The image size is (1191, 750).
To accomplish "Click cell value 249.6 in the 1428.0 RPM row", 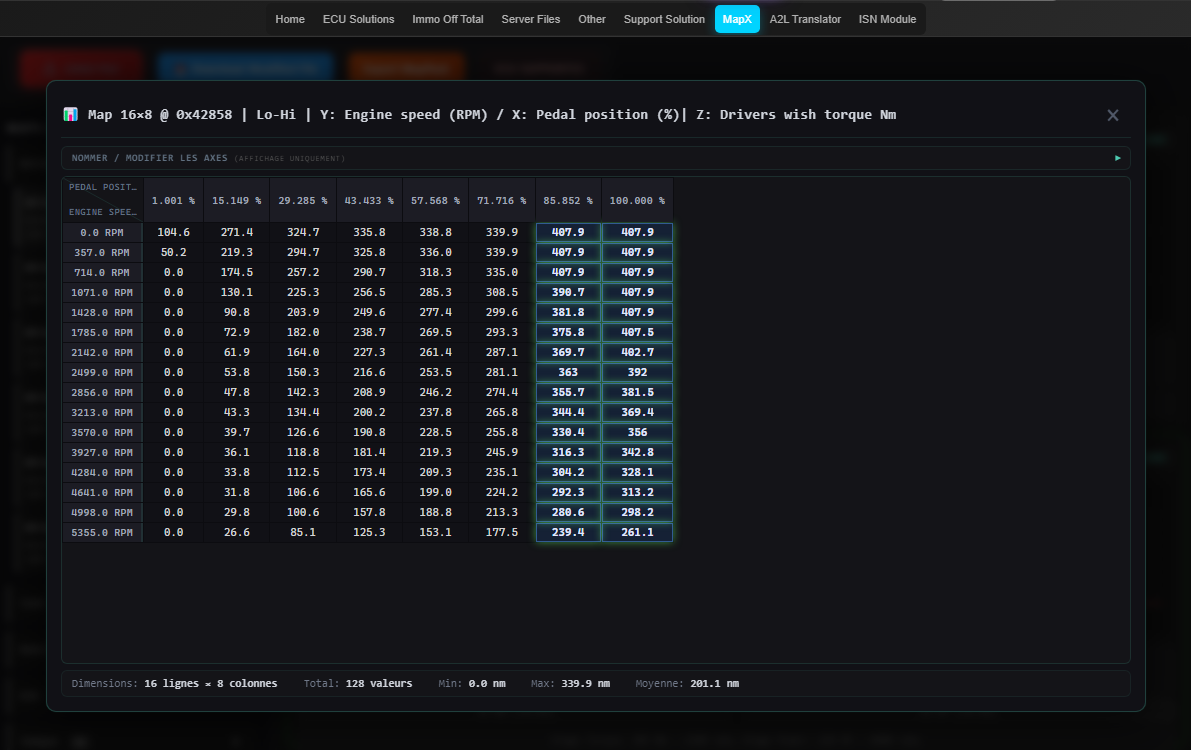I will coord(369,312).
